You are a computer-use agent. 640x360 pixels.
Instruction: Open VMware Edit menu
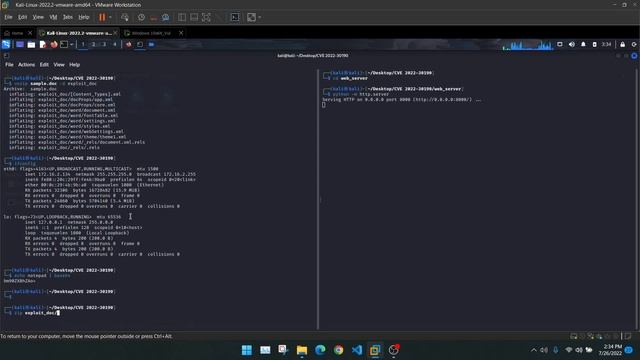coord(22,17)
